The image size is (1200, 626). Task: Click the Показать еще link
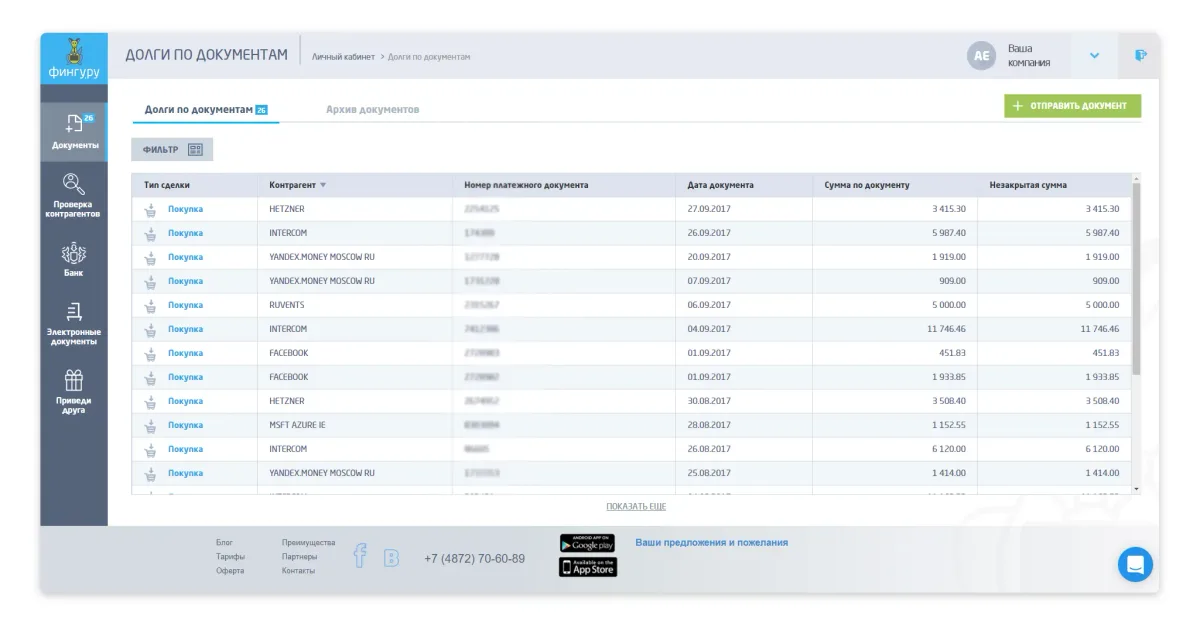pos(636,507)
